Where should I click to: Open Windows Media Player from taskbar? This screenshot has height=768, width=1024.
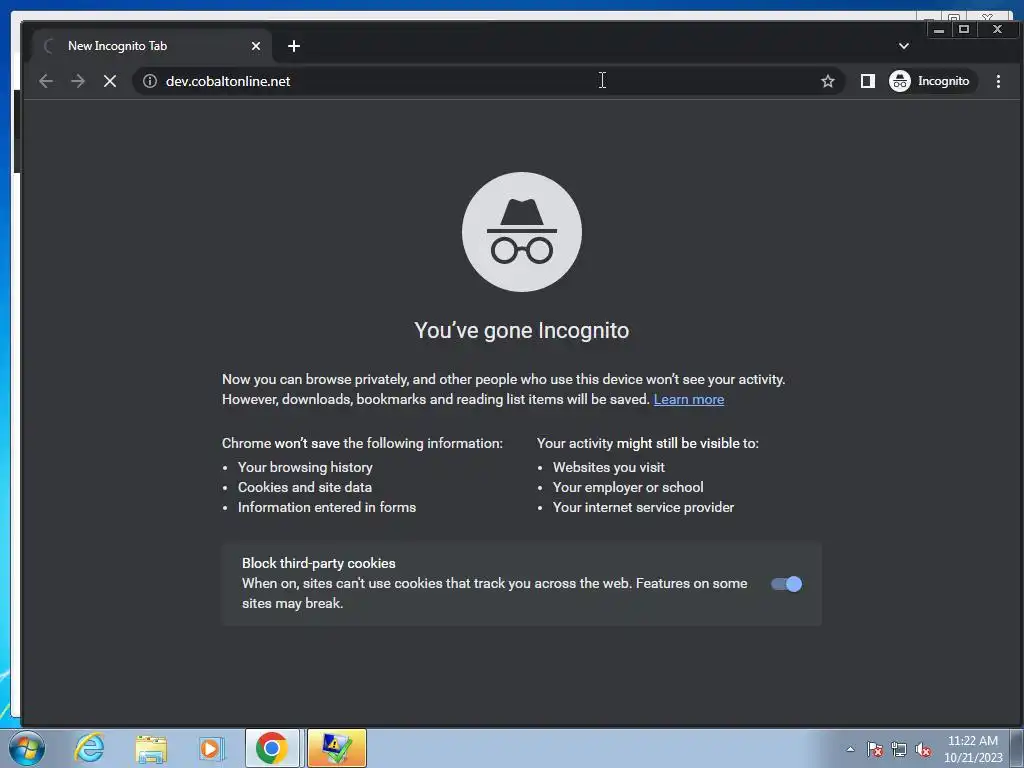(212, 748)
